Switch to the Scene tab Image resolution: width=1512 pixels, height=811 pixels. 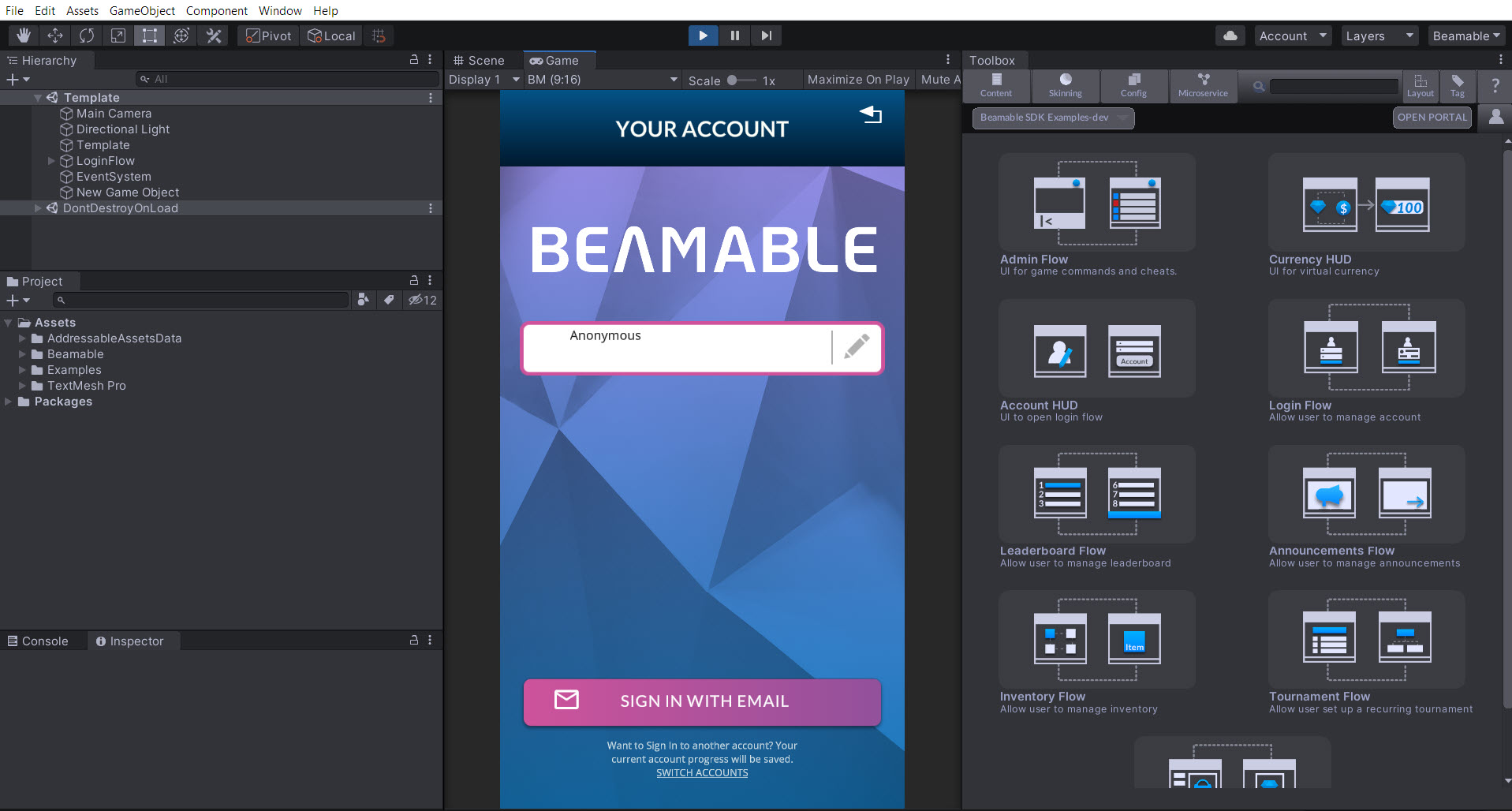pos(479,61)
